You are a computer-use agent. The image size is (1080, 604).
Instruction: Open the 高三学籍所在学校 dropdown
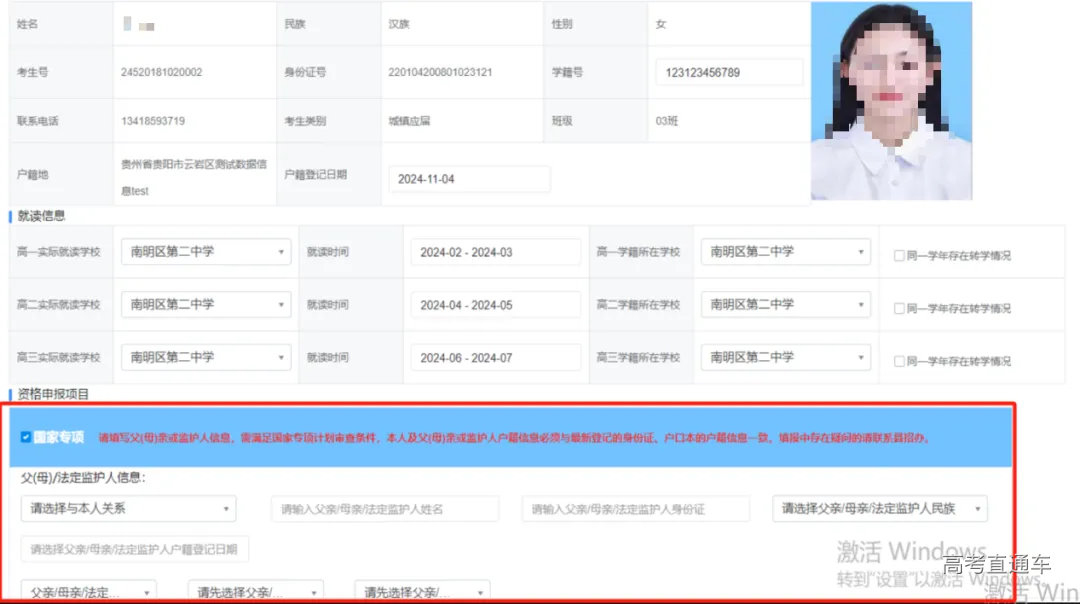786,356
